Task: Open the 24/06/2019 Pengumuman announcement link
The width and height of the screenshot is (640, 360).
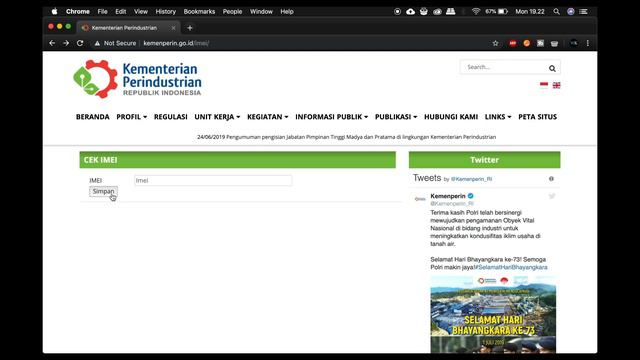Action: tap(347, 137)
